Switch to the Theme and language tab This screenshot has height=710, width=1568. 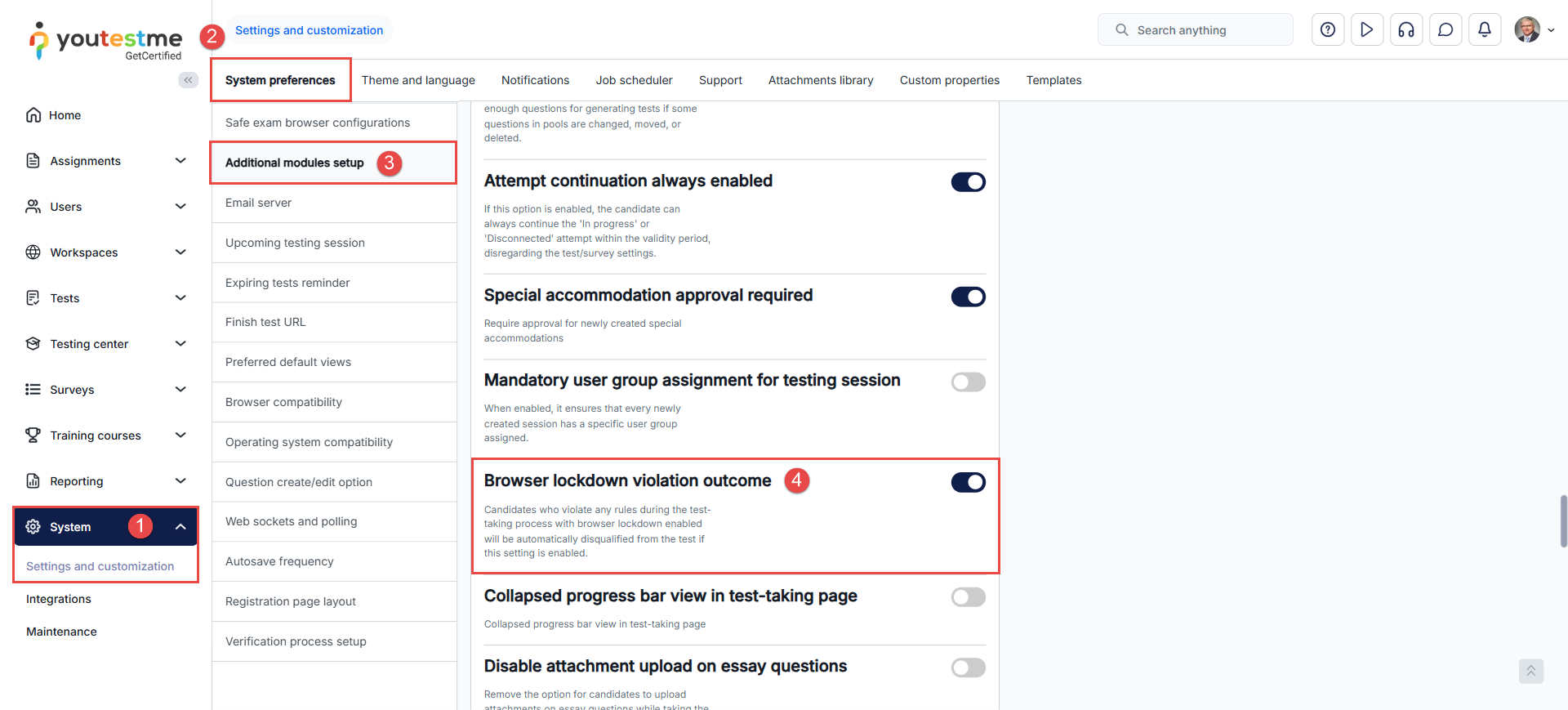tap(418, 80)
